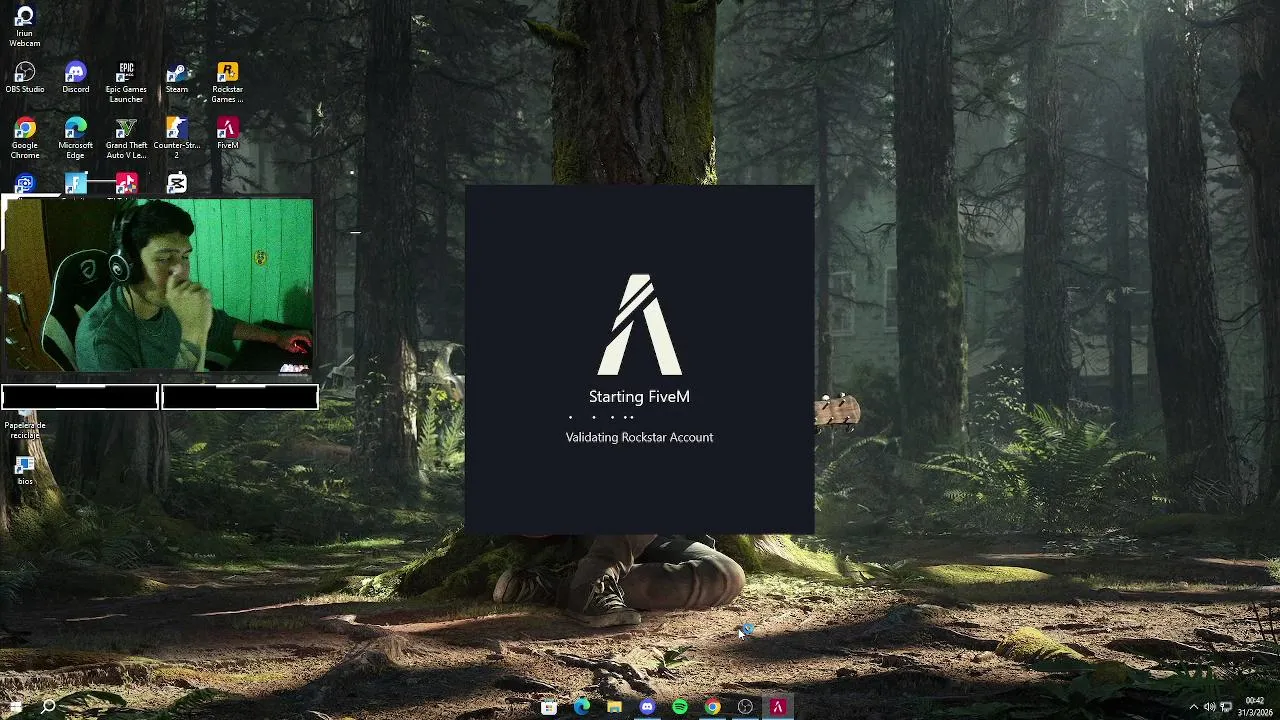Select the bios desktop icon
This screenshot has width=1280, height=720.
25,471
